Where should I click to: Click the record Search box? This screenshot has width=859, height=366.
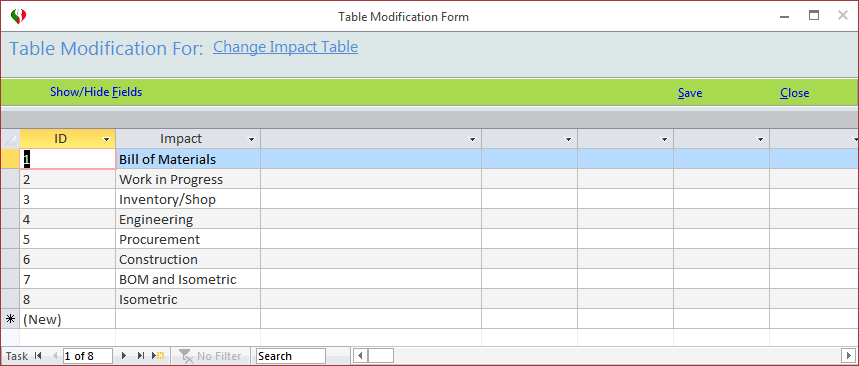[291, 356]
